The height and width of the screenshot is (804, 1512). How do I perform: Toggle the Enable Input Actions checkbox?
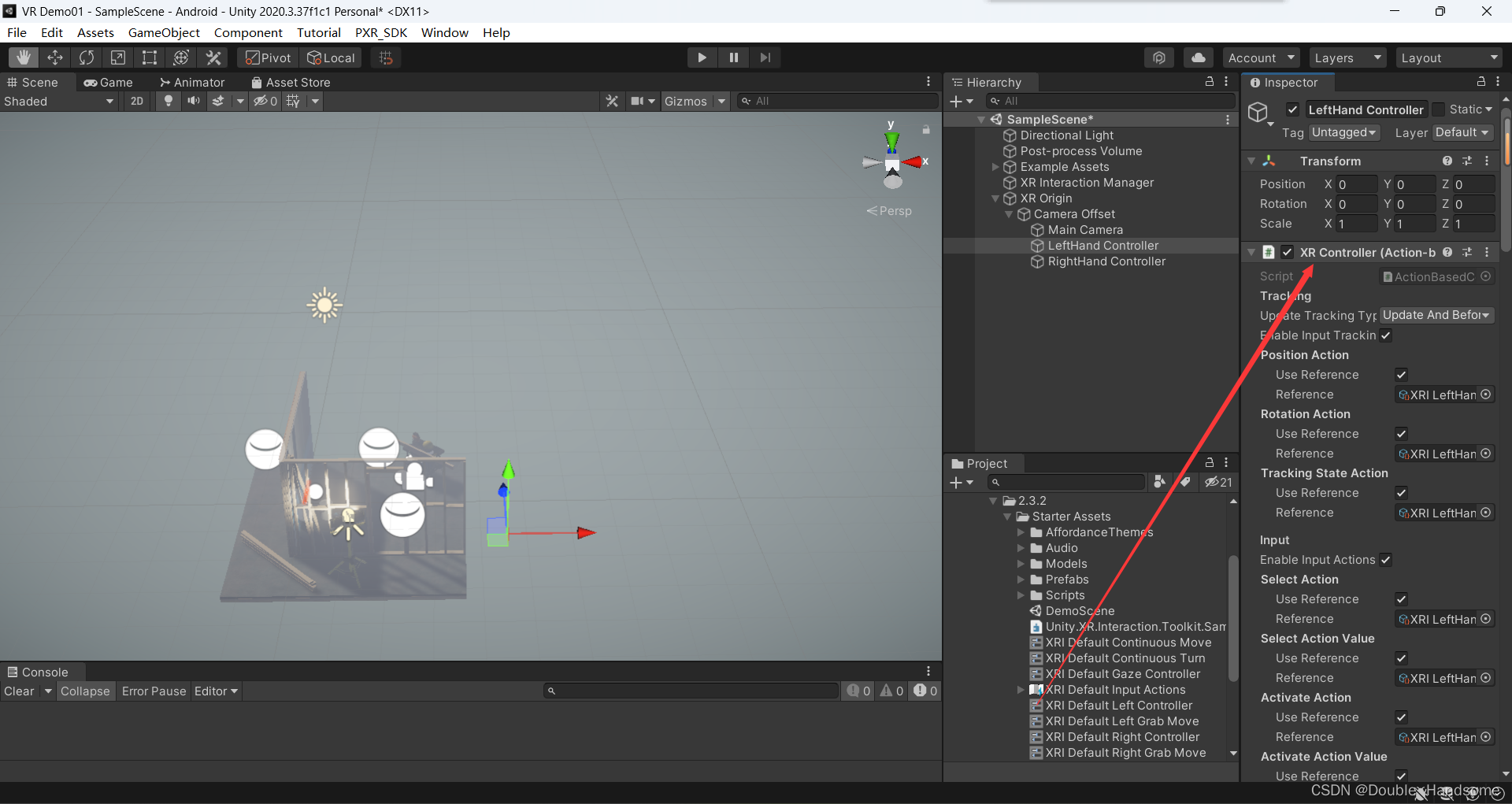point(1385,560)
